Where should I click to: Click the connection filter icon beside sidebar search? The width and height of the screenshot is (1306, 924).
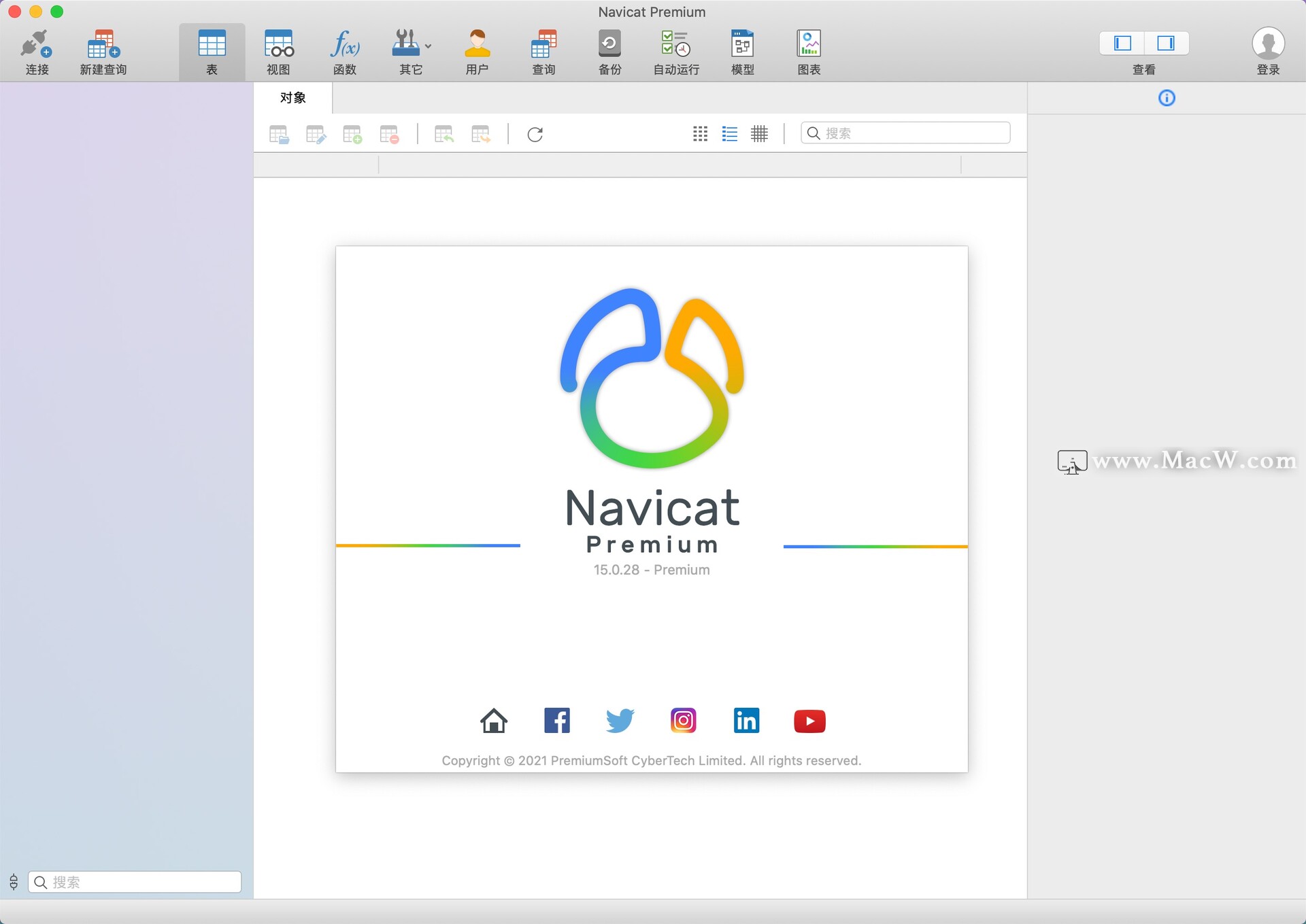click(x=14, y=882)
